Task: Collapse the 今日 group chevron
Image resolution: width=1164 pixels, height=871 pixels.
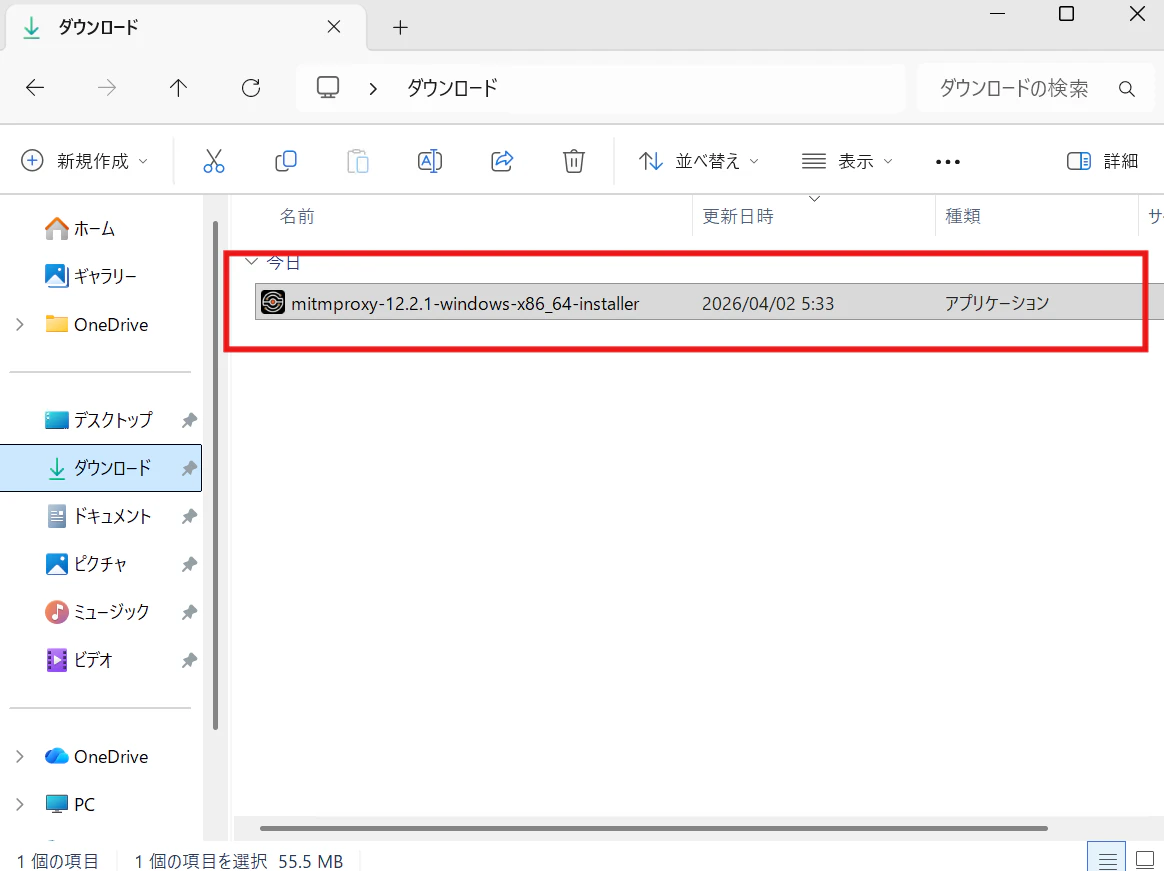Action: 251,261
